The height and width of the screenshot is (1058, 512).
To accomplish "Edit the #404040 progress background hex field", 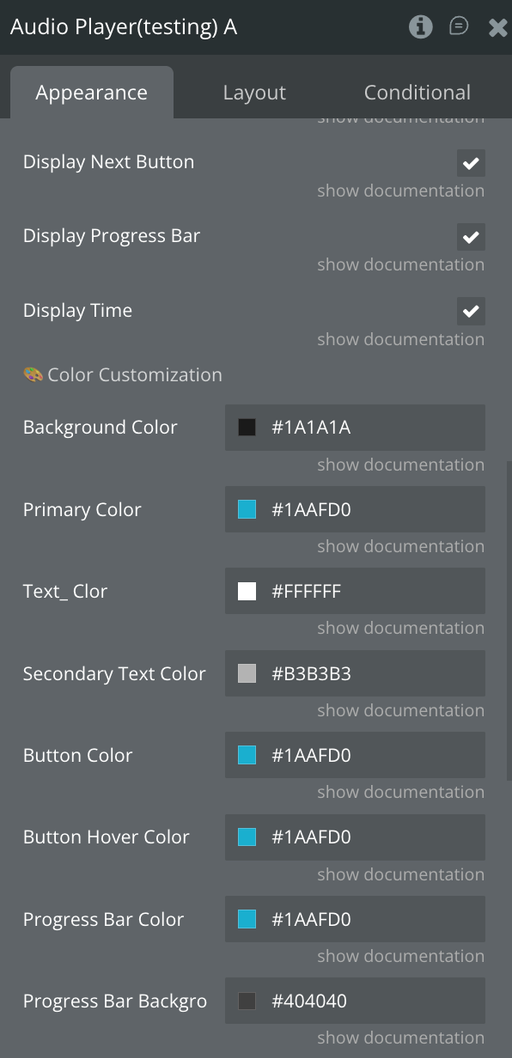I will click(x=355, y=1001).
